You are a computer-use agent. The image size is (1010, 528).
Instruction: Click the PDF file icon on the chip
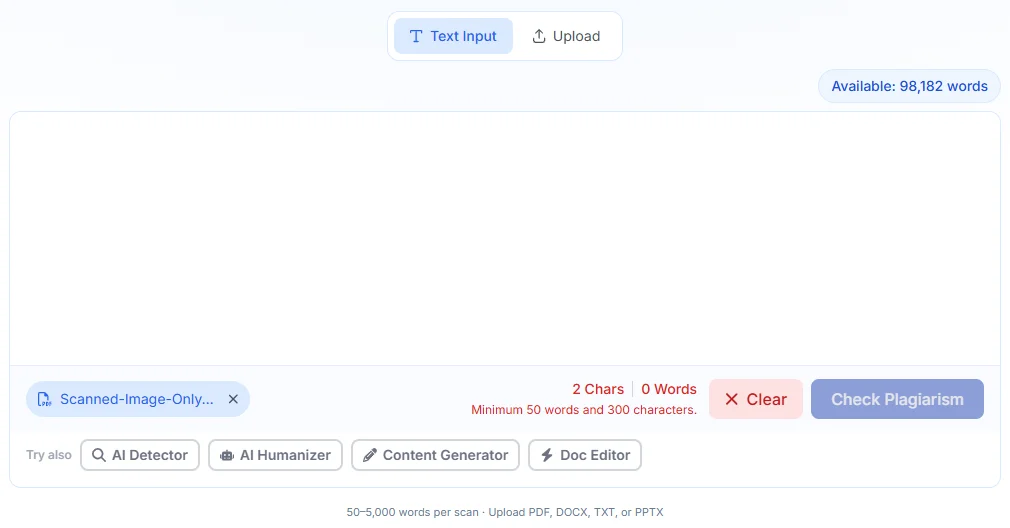click(x=44, y=399)
